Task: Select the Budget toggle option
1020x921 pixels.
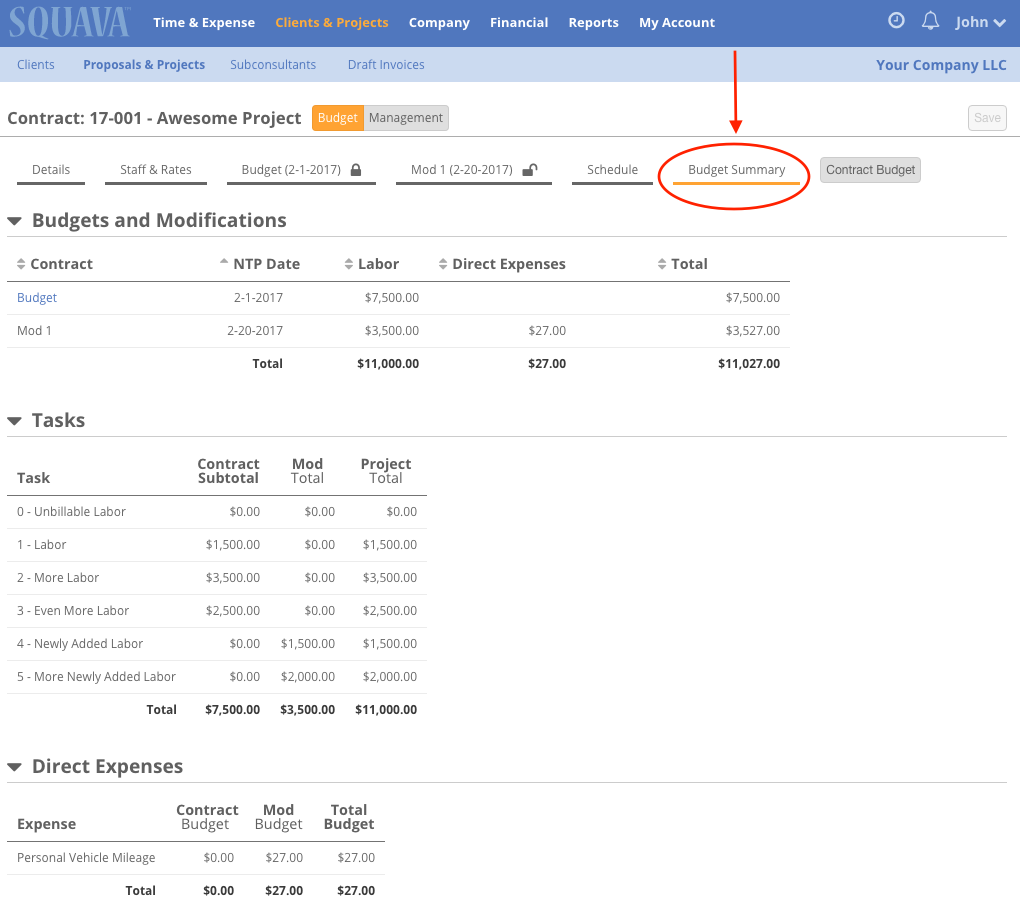Action: click(x=337, y=117)
